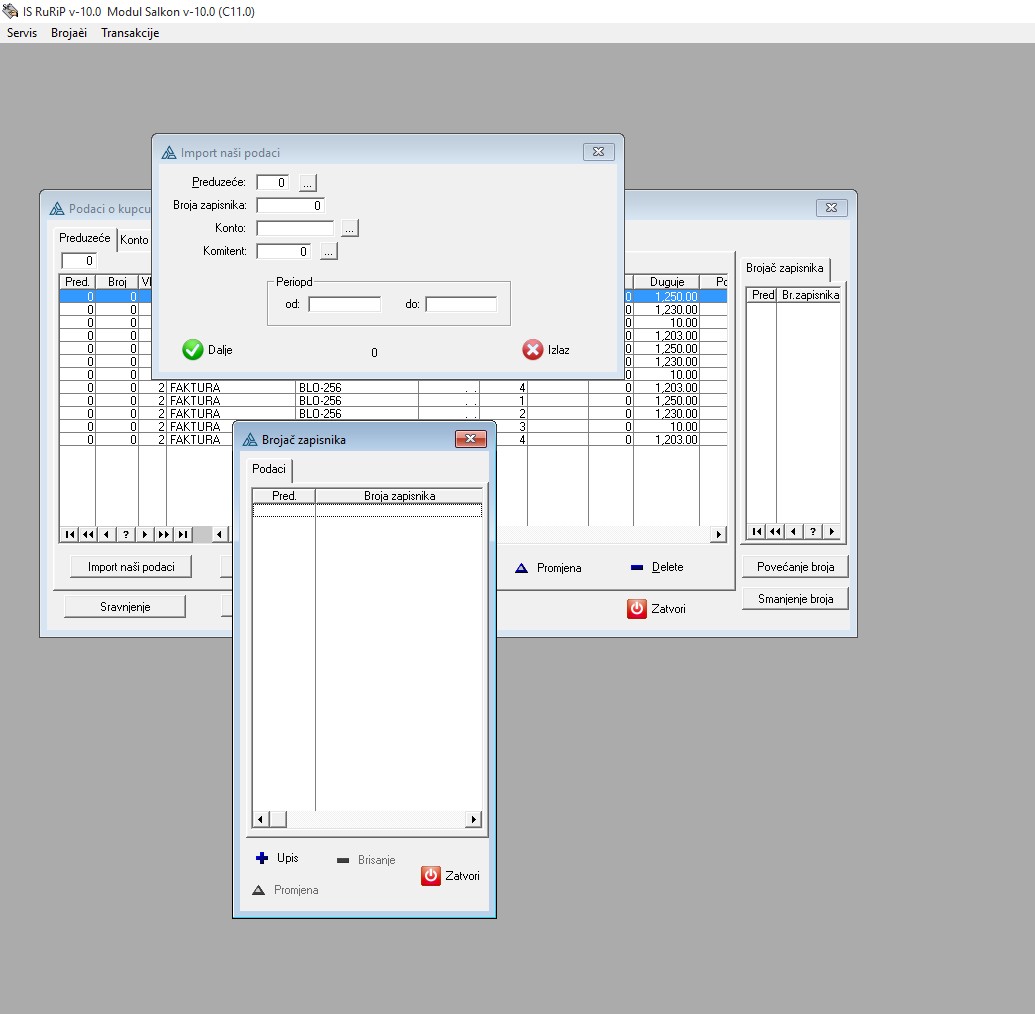The width and height of the screenshot is (1035, 1014).
Task: Click the Promjena triangle icon in main window
Action: click(521, 568)
